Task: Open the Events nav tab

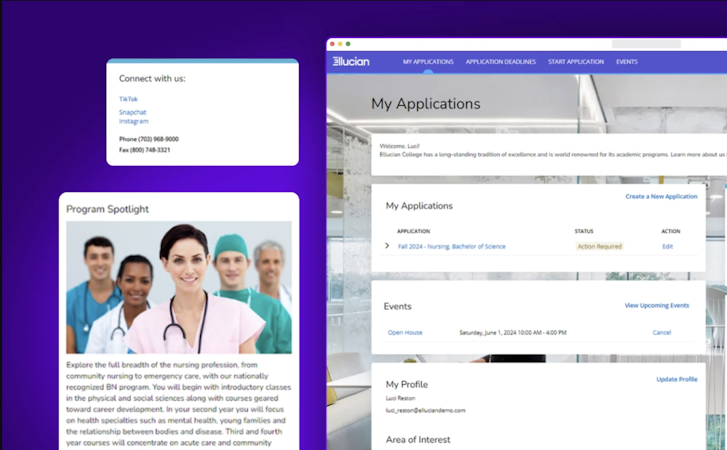Action: point(627,62)
